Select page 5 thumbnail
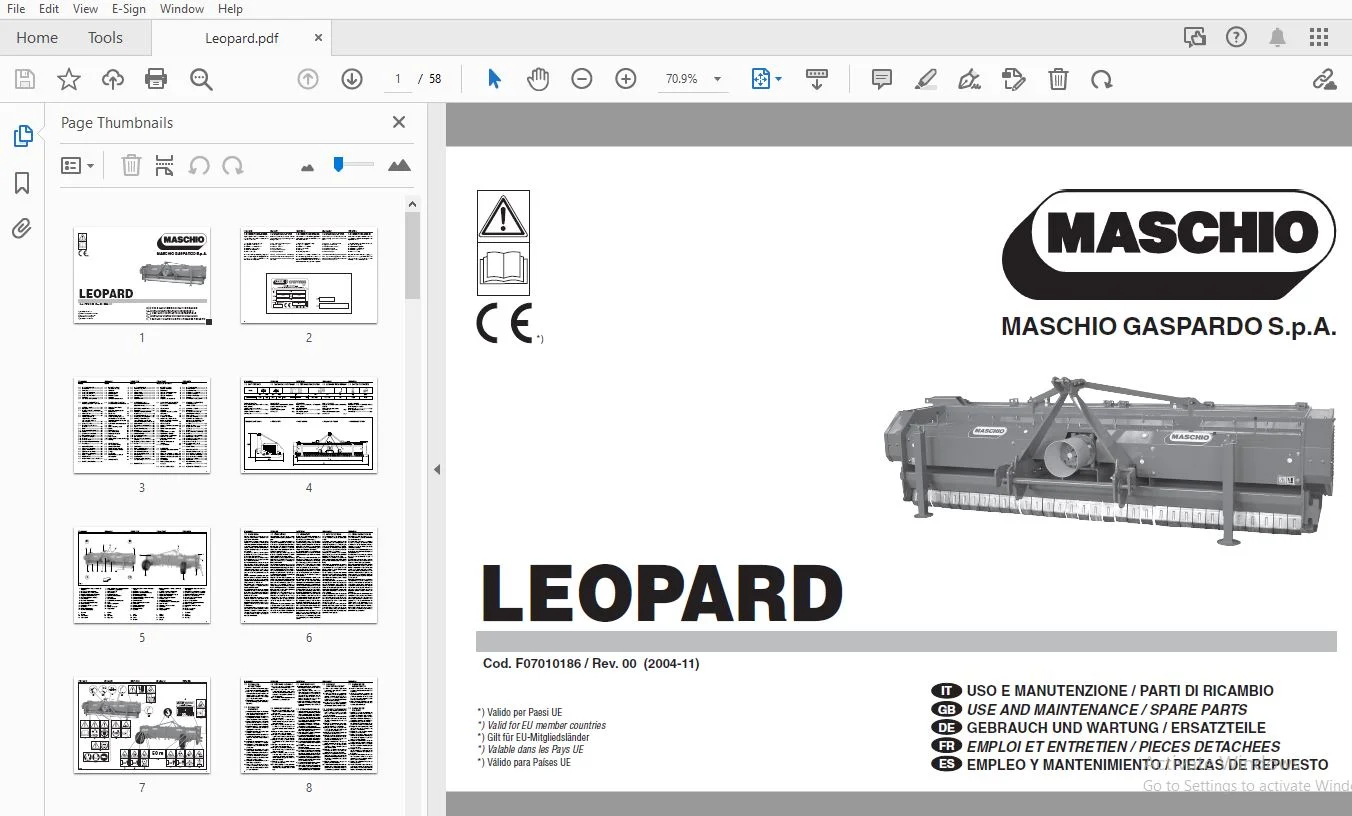 click(x=142, y=575)
